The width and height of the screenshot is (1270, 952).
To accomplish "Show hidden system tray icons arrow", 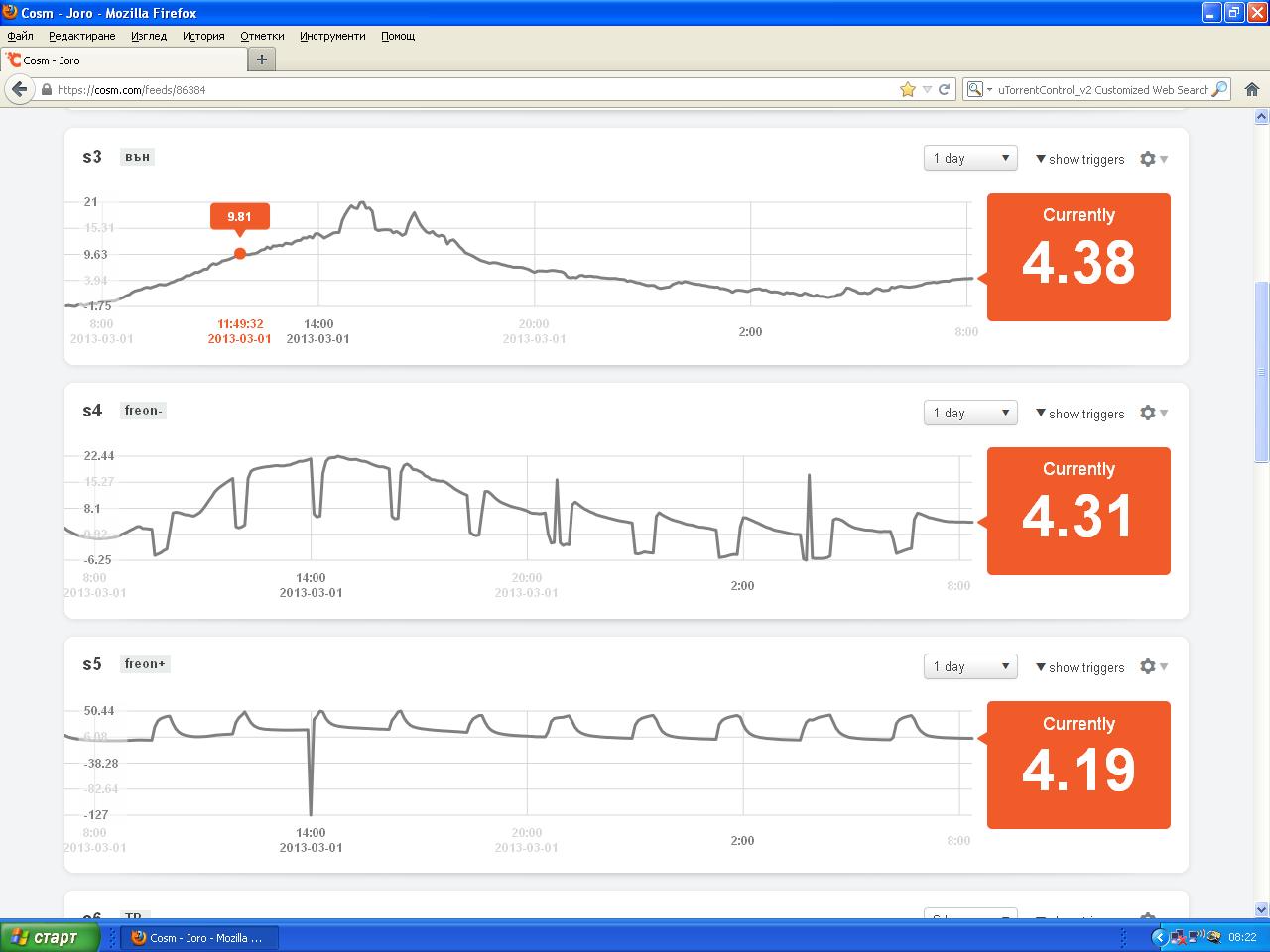I will (x=1158, y=937).
